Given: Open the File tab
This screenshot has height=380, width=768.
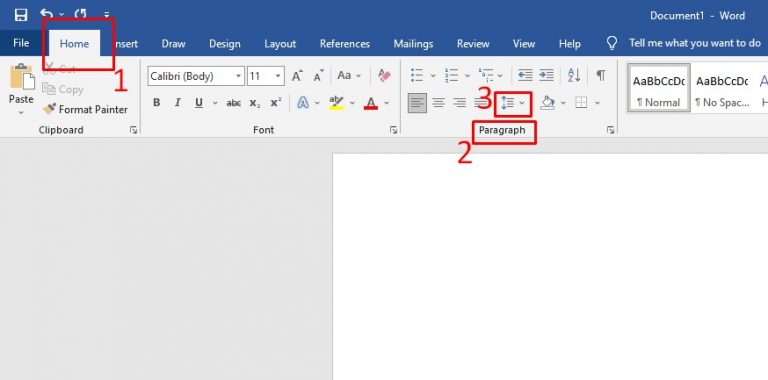Looking at the screenshot, I should 21,43.
